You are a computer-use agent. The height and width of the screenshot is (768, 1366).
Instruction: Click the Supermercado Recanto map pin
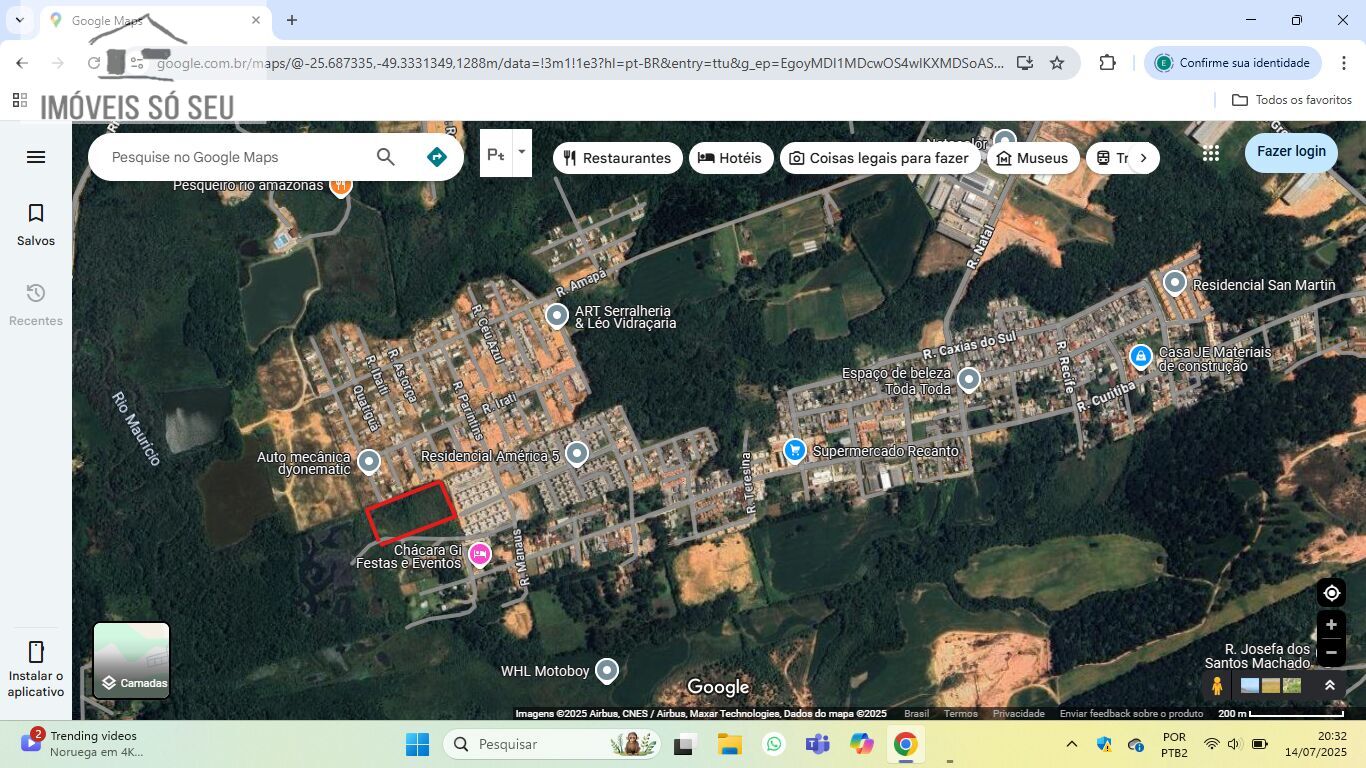coord(795,451)
